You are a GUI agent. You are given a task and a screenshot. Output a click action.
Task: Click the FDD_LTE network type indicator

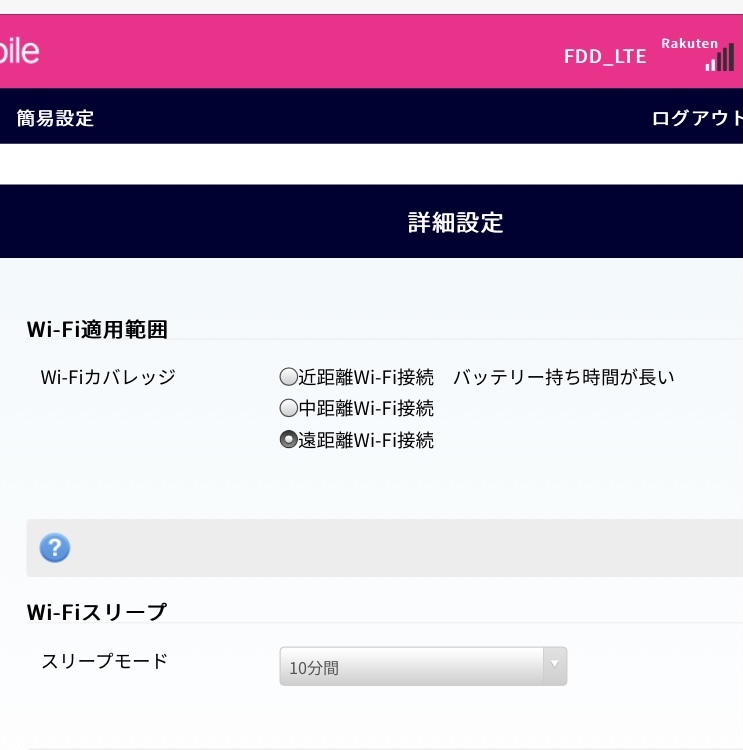[605, 56]
